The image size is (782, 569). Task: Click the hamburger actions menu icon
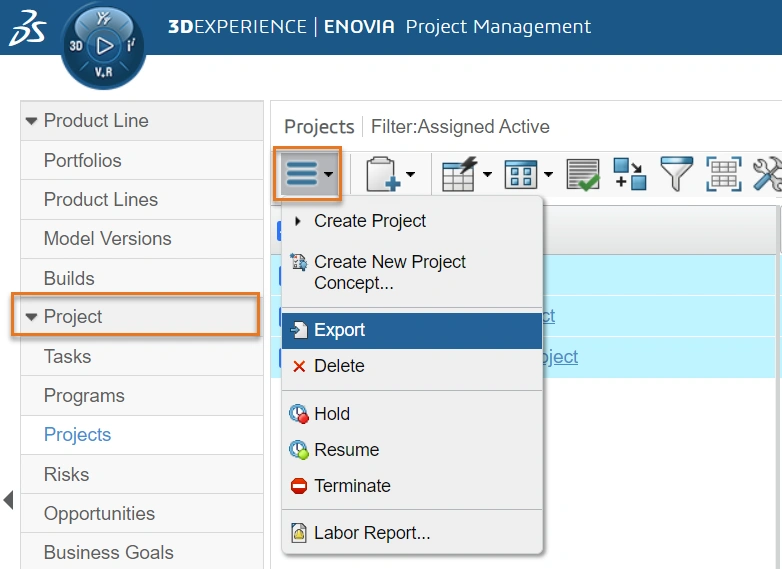click(x=301, y=175)
